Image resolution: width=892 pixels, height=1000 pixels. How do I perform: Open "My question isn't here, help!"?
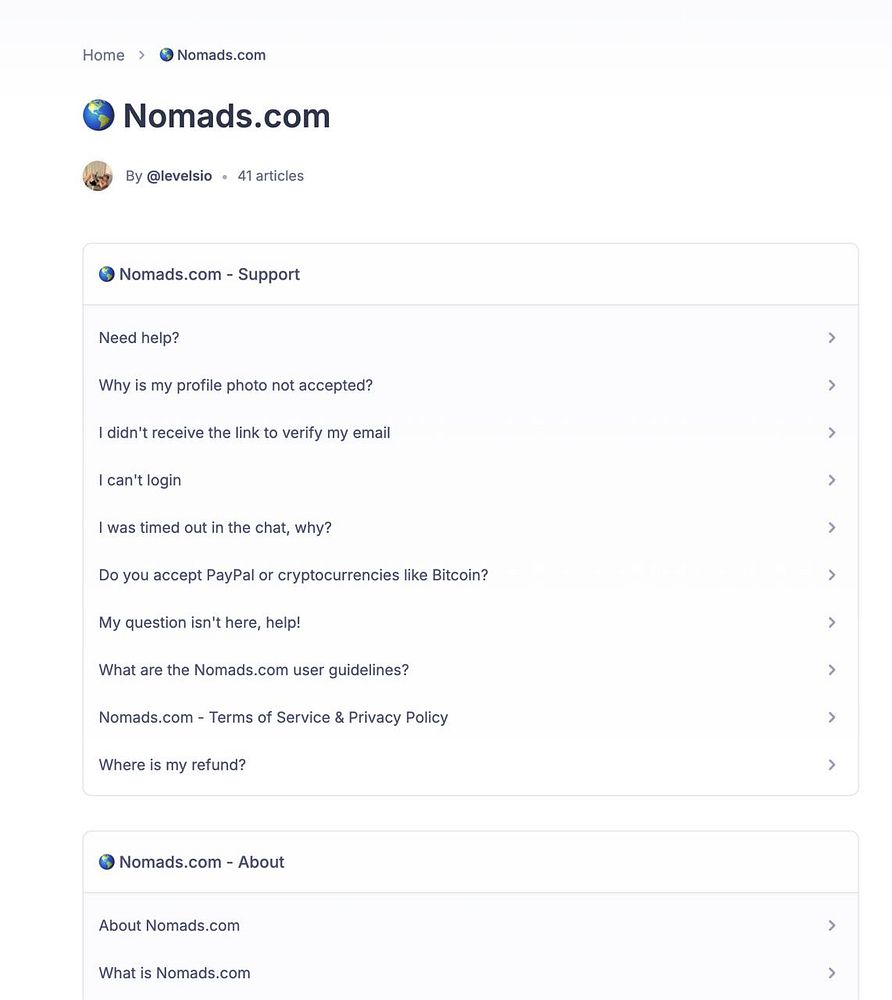click(x=199, y=623)
